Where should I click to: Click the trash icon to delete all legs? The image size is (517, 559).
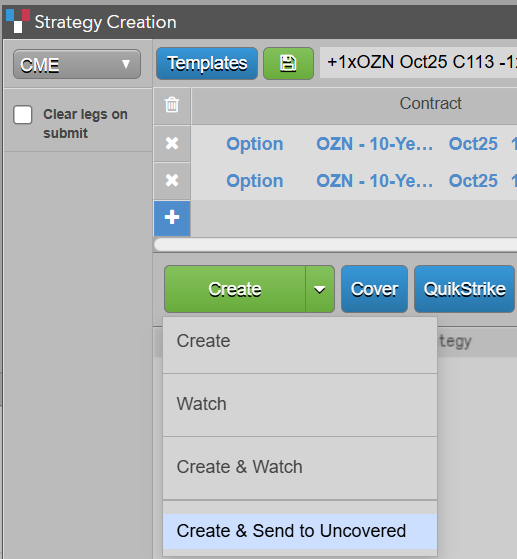tap(172, 105)
